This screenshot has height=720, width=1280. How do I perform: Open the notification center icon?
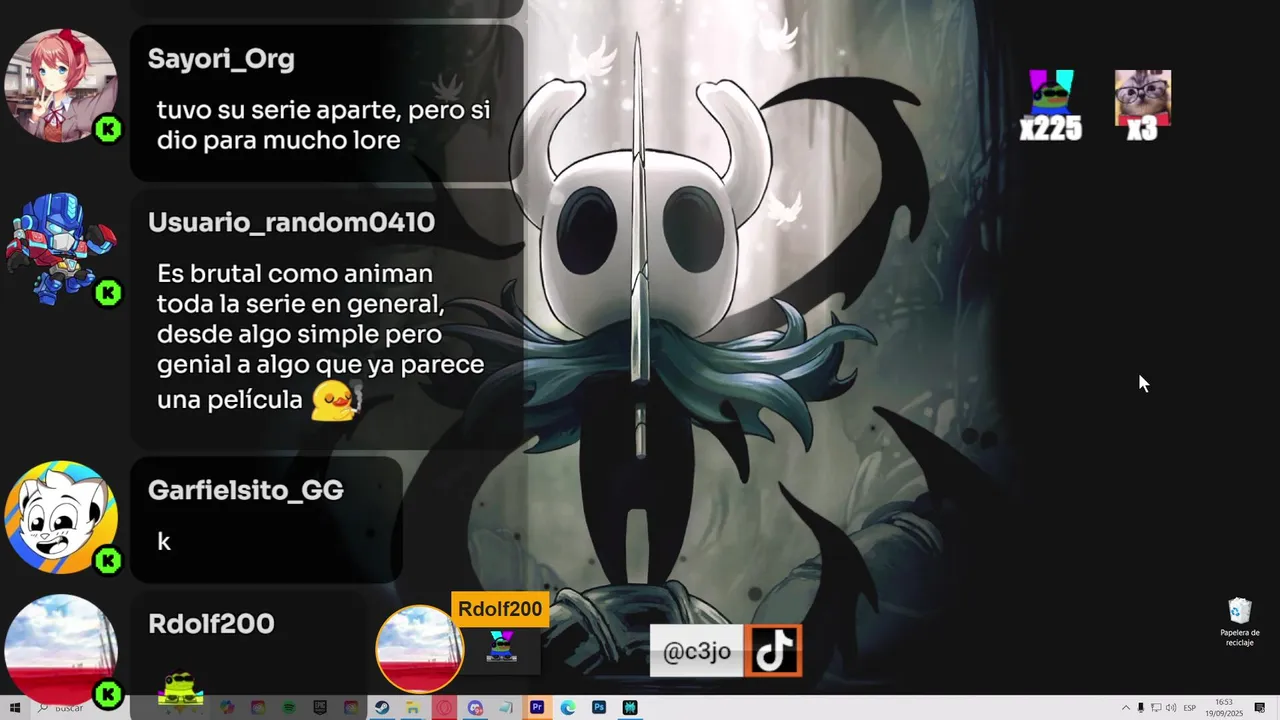(1260, 708)
